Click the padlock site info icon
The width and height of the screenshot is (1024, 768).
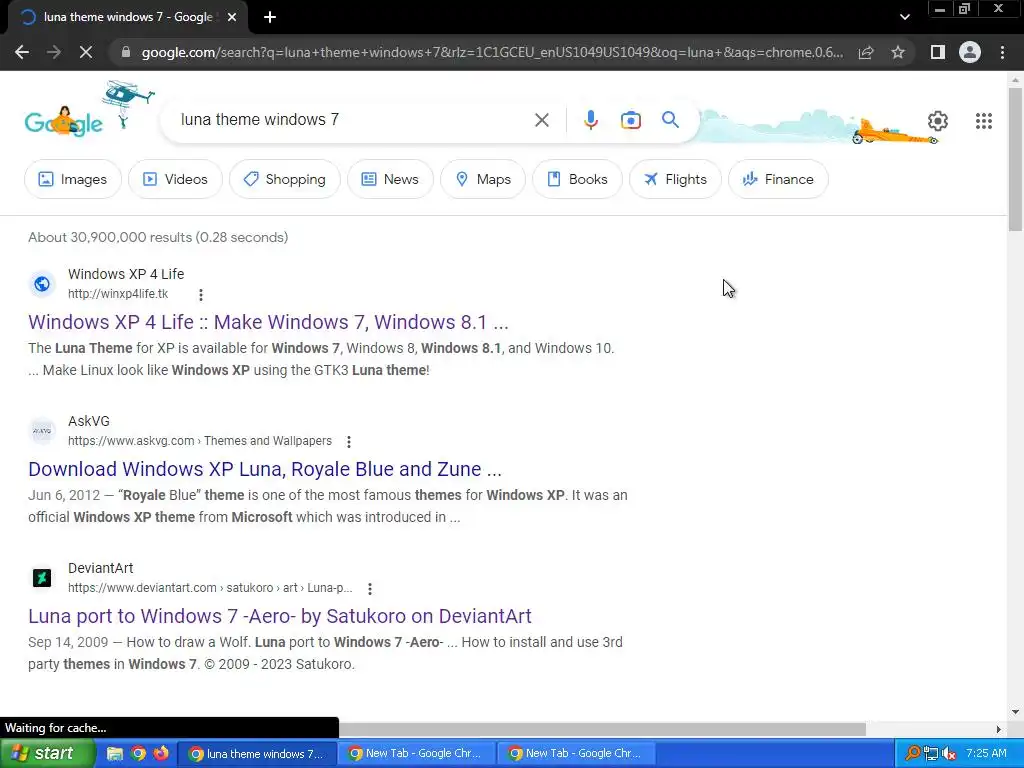click(x=126, y=52)
